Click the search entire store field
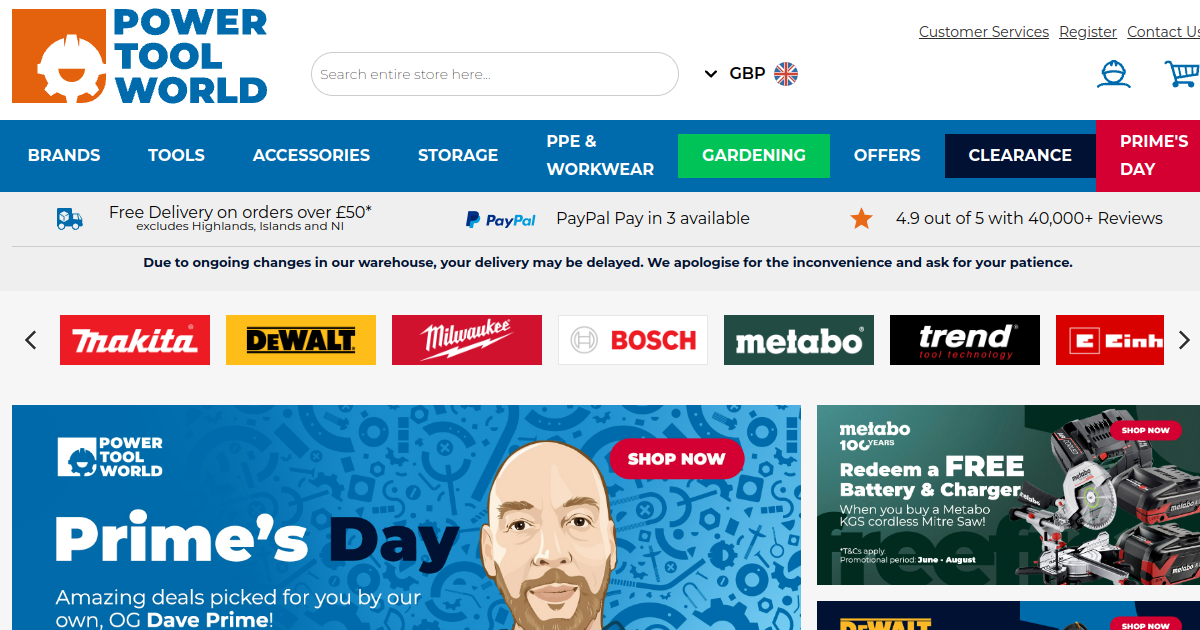Viewport: 1200px width, 630px height. (495, 74)
